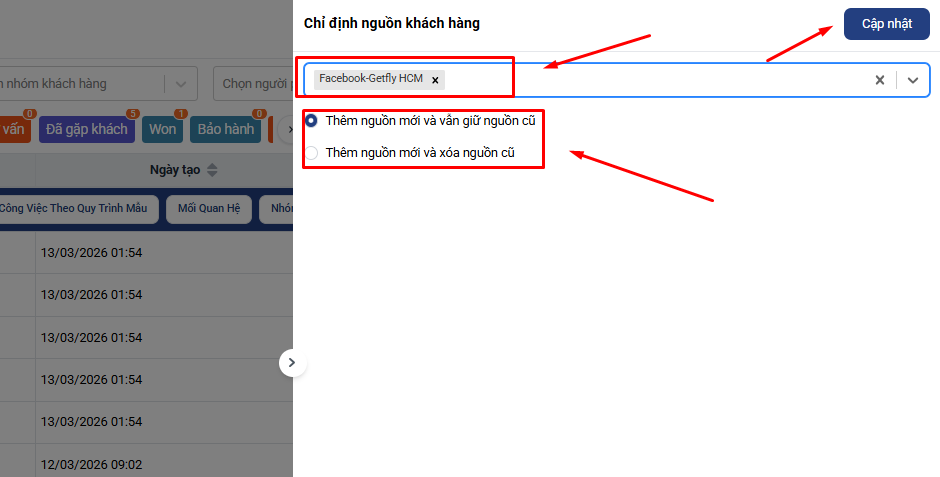Click 'Công Việc Theo Quy Trình Mẫu' button

[74, 209]
